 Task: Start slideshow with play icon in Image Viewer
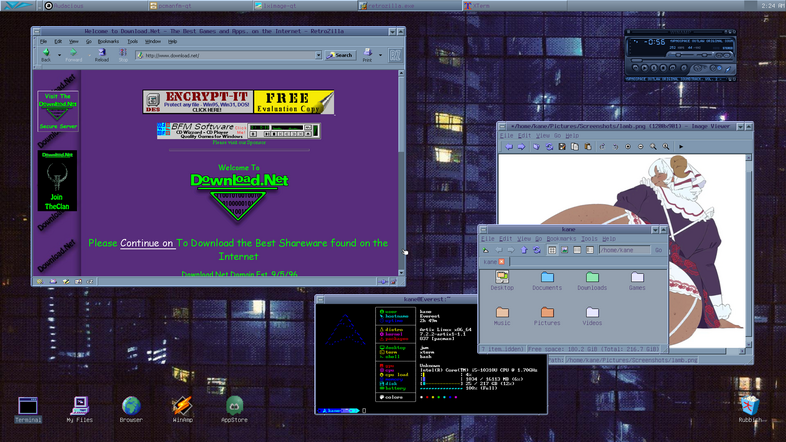(681, 146)
